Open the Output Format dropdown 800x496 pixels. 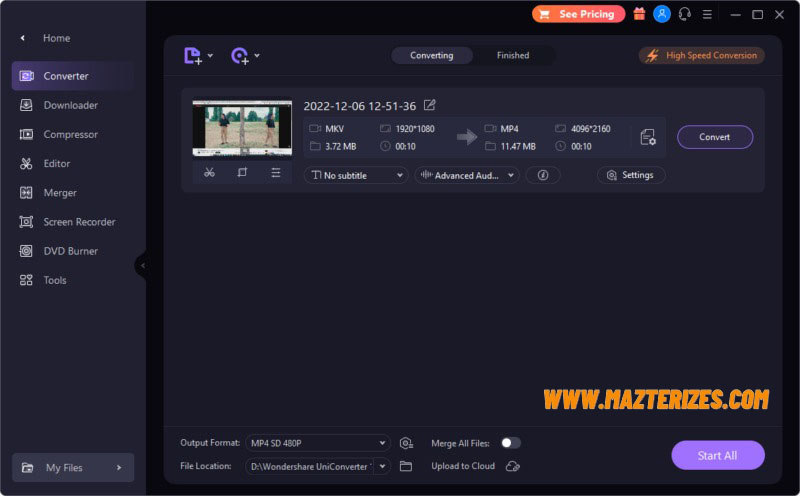tap(318, 443)
